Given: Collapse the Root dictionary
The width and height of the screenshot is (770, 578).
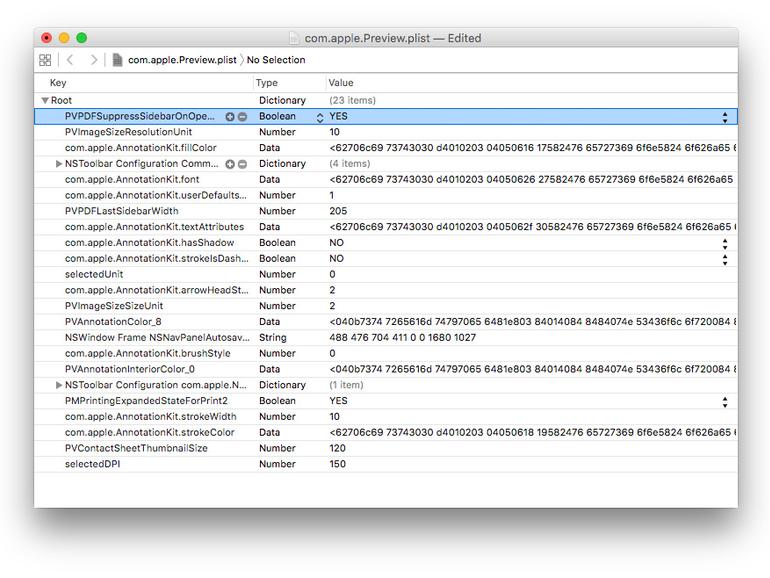Looking at the screenshot, I should tap(45, 101).
